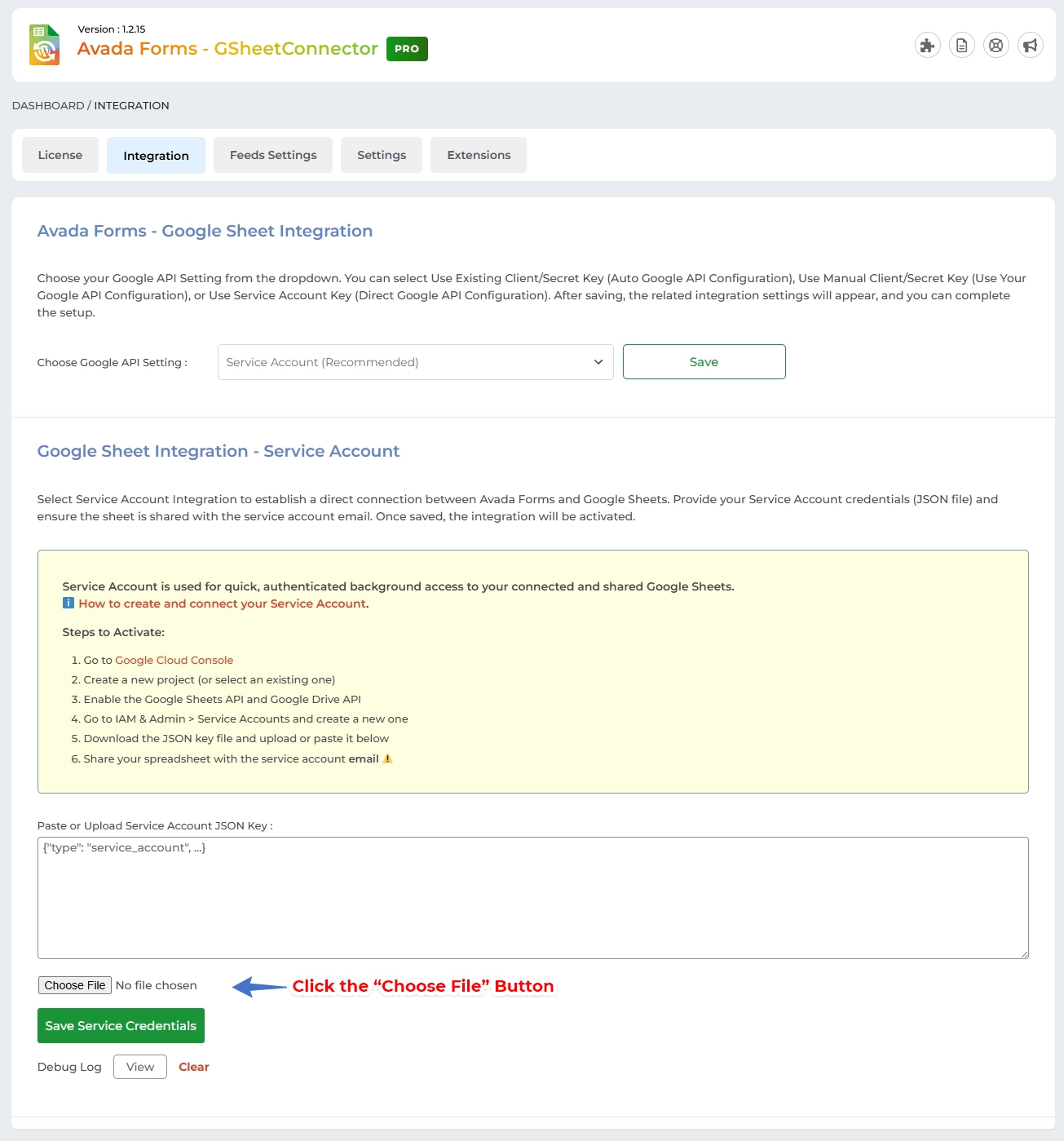Open the Feeds Settings tab
1064x1141 pixels.
point(272,154)
